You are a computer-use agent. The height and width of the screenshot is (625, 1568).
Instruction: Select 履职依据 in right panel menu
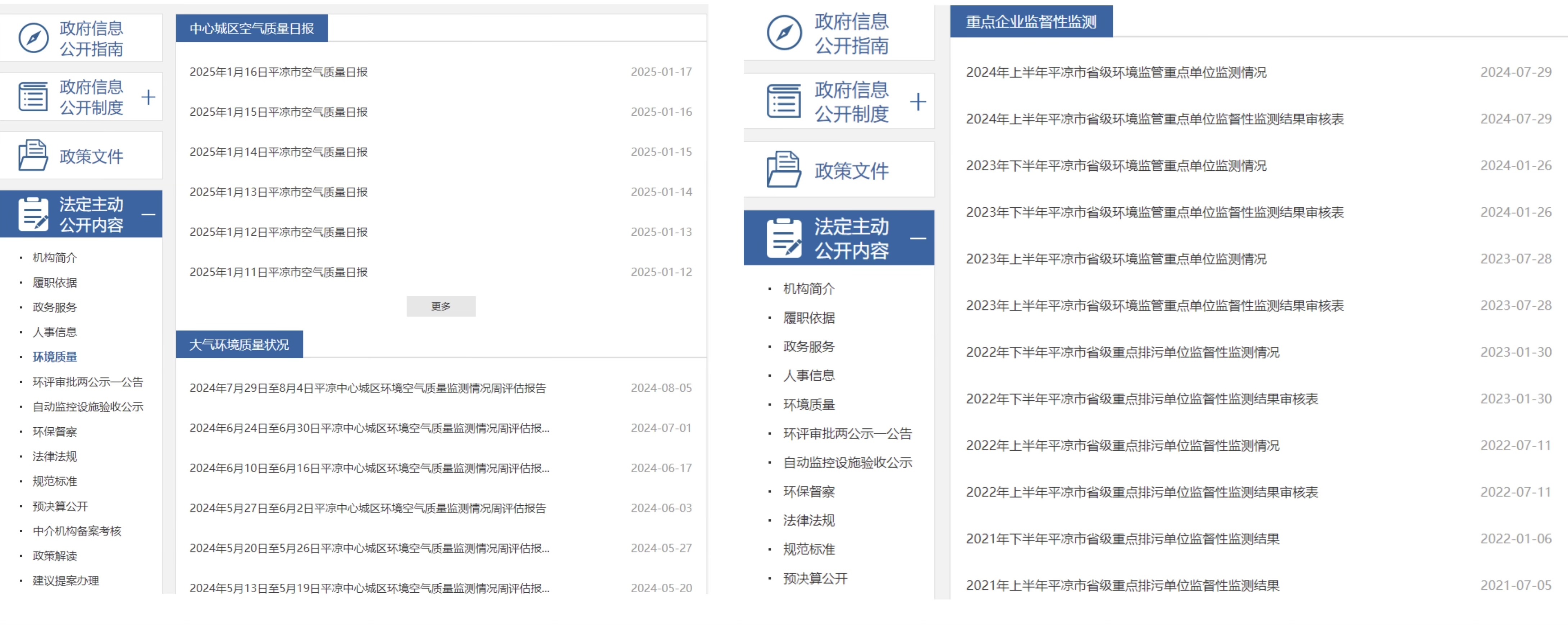809,318
